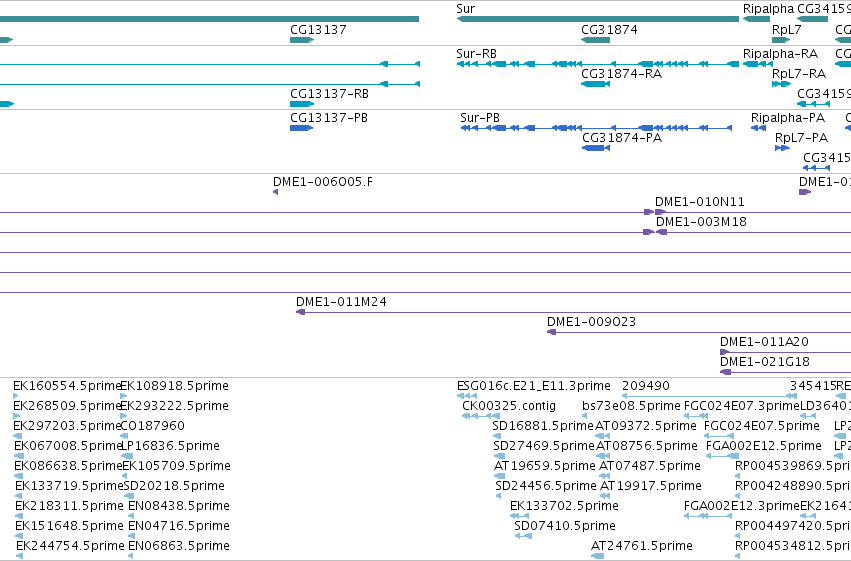Click the 209490 EST alignment line
This screenshot has height=561, width=851.
pyautogui.click(x=709, y=396)
